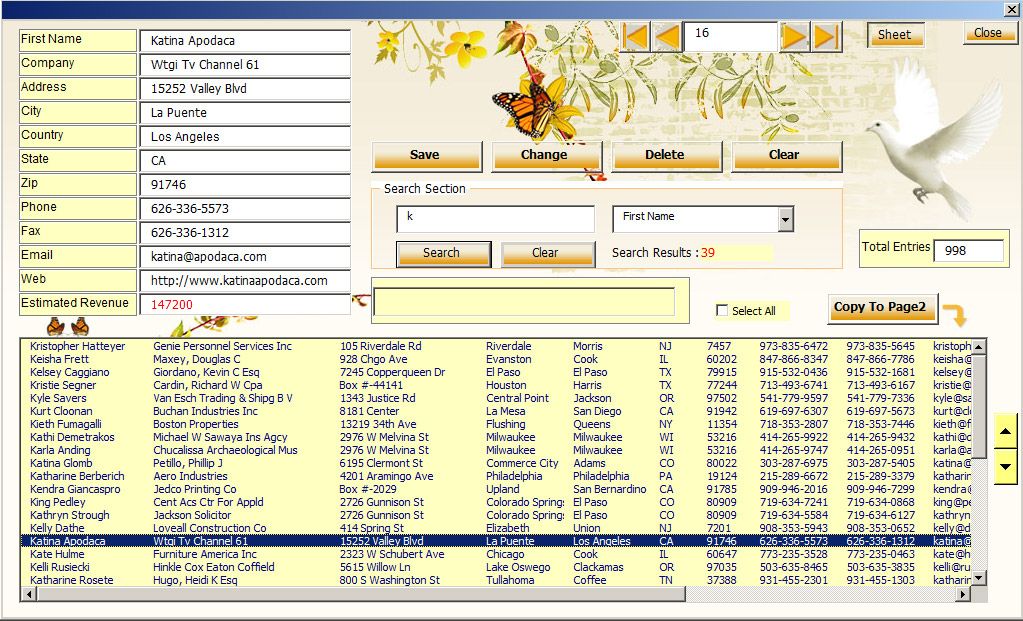Viewport: 1023px width, 621px height.
Task: Select the Kathi Demetrakos row
Action: click(496, 438)
